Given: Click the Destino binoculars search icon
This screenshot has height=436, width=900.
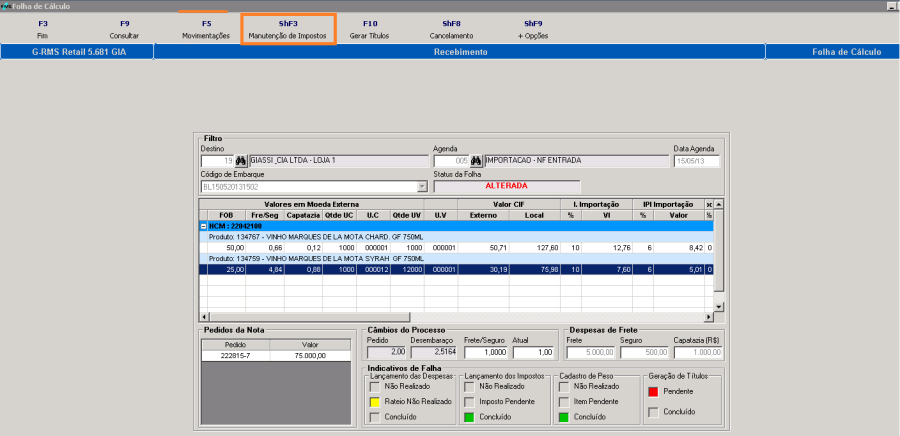Looking at the screenshot, I should [241, 161].
